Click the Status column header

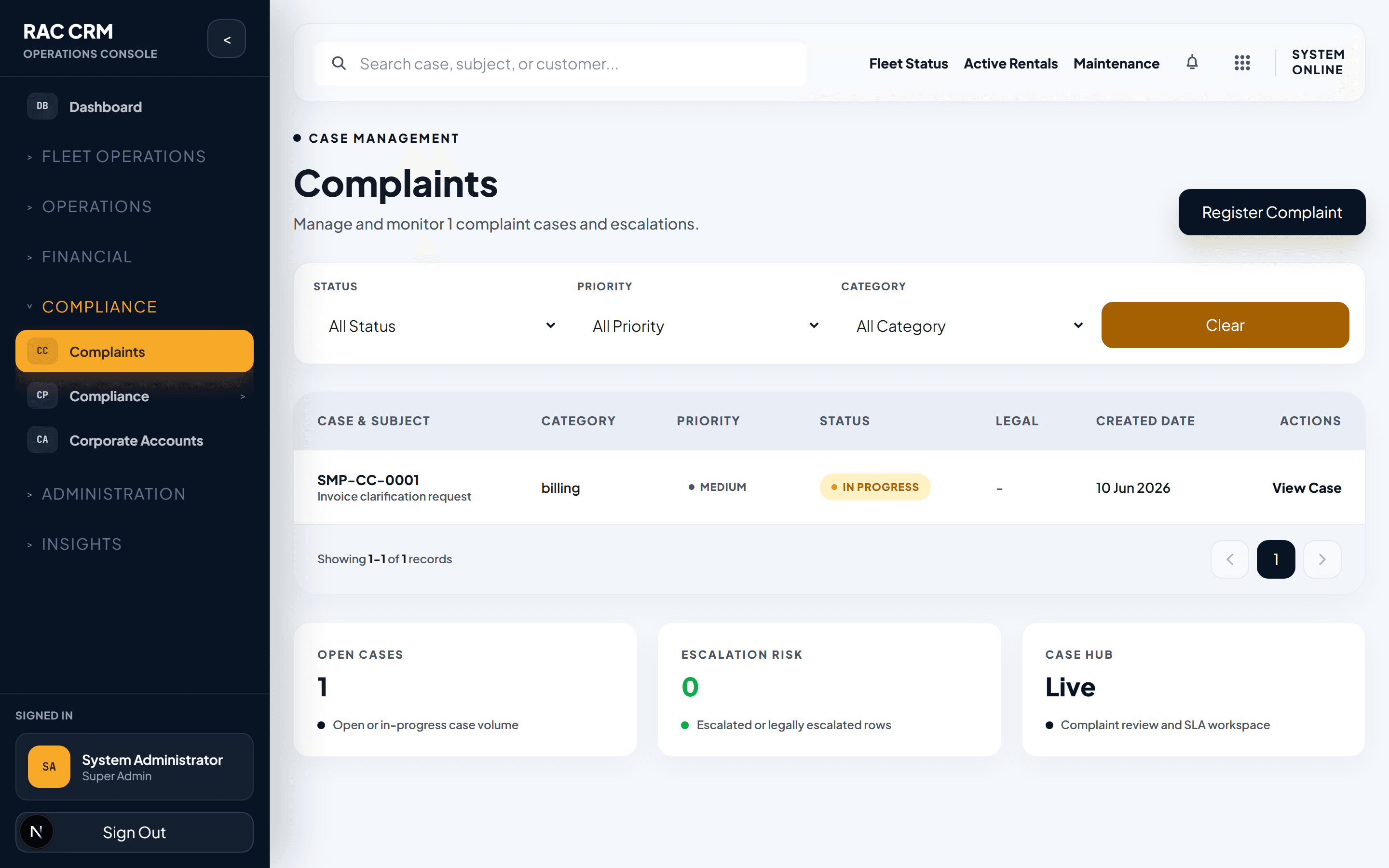coord(844,421)
